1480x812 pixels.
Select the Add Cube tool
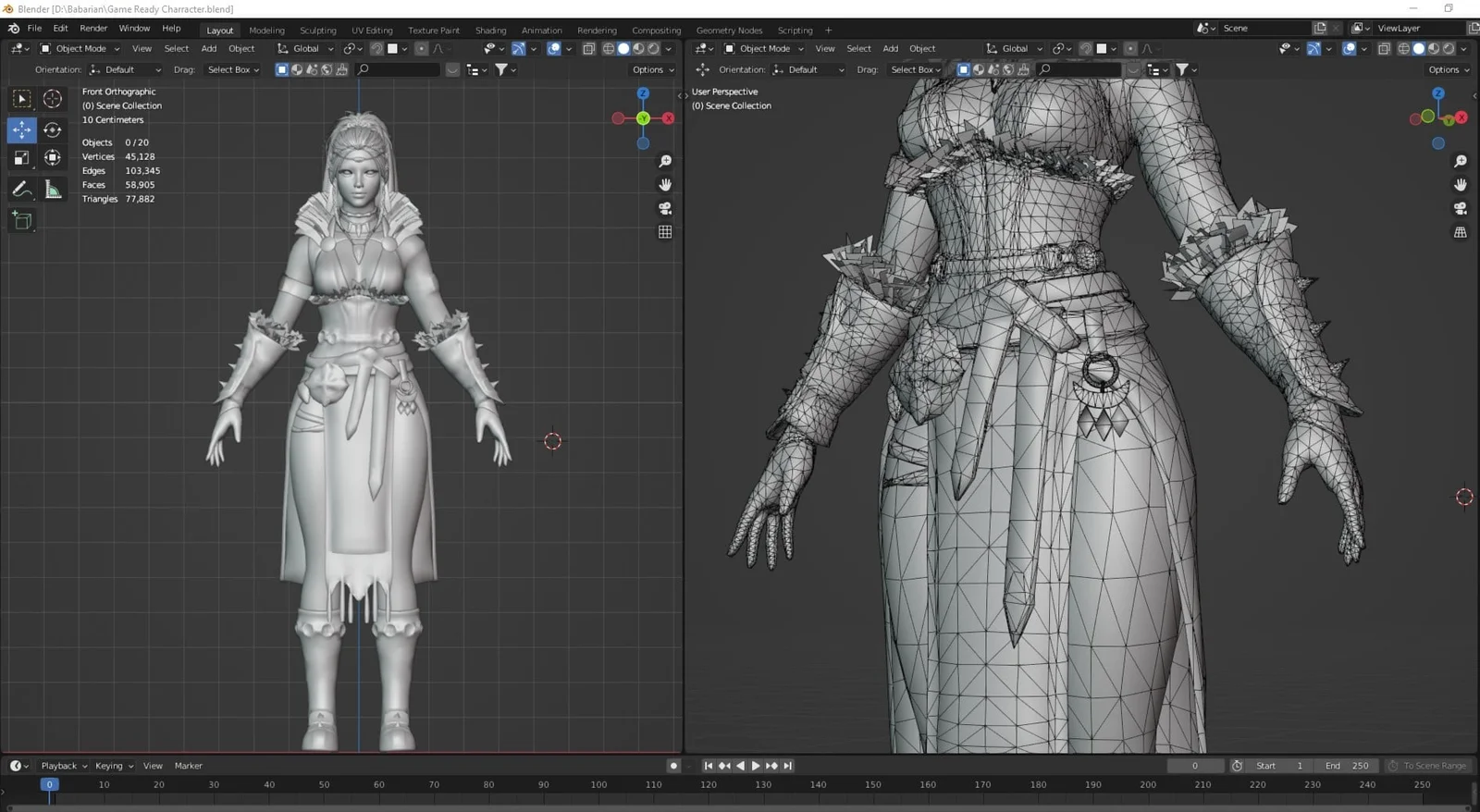tap(22, 220)
